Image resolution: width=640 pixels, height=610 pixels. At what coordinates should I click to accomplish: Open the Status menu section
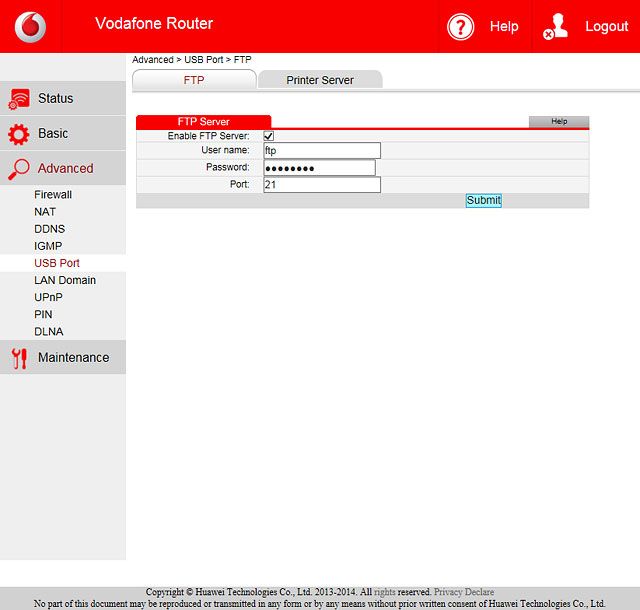(x=63, y=98)
